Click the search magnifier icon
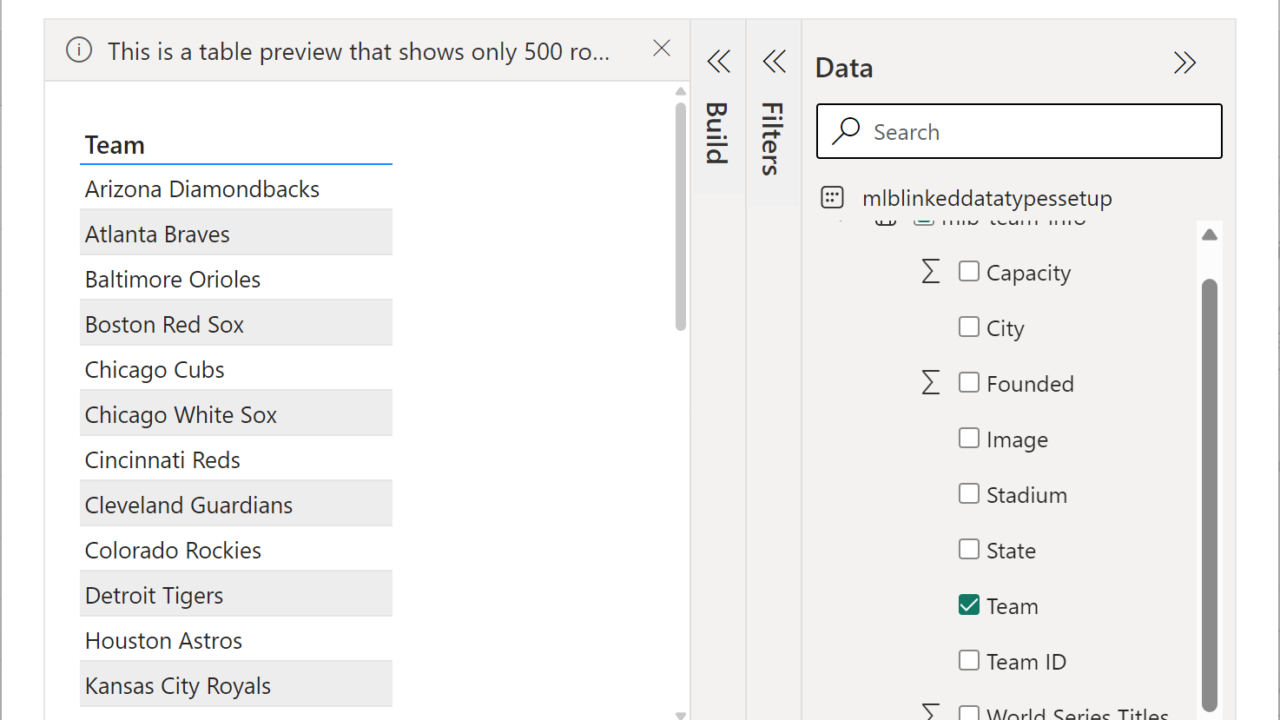This screenshot has height=720, width=1280. 847,131
